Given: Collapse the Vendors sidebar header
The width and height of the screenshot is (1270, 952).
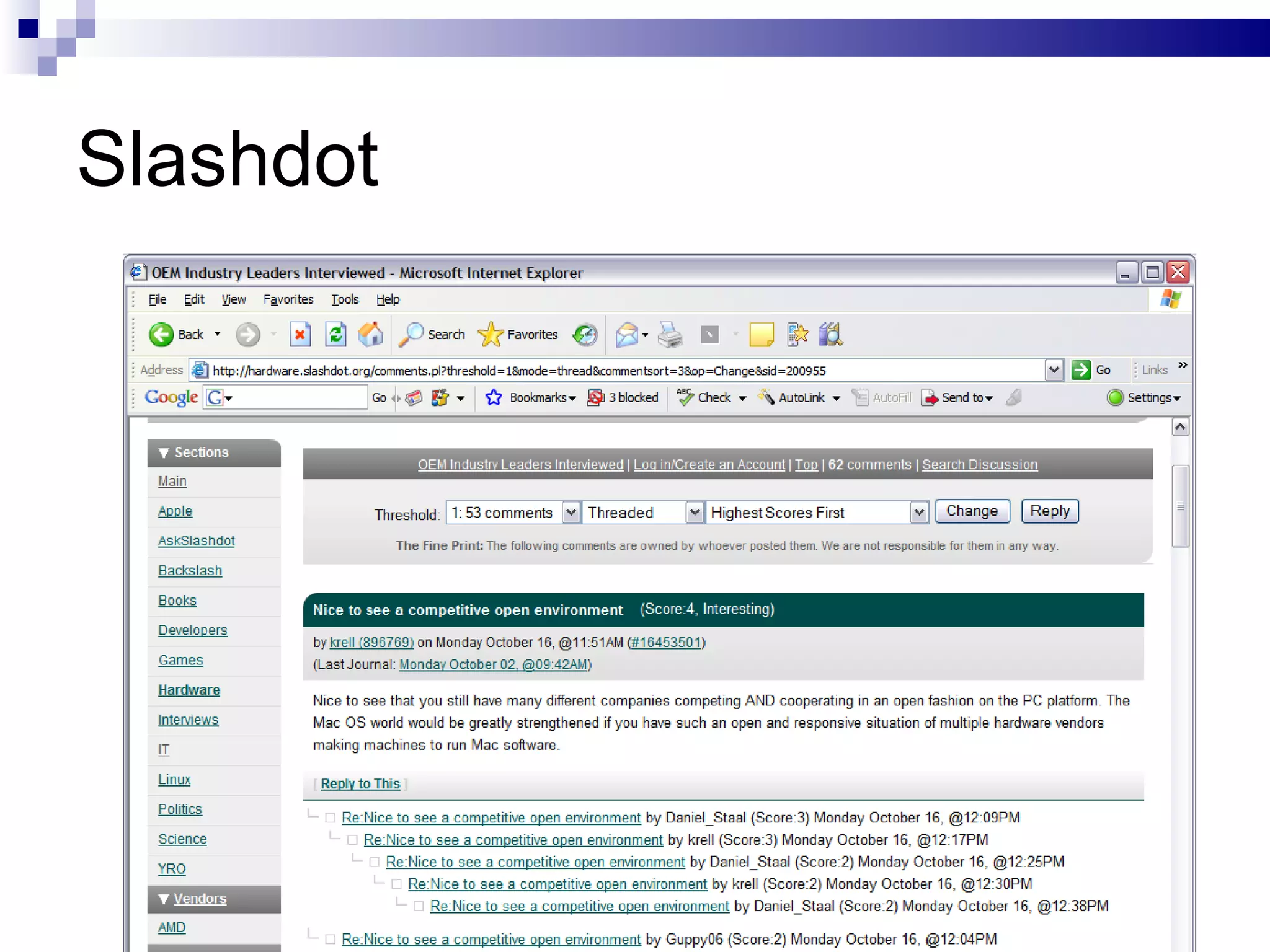Looking at the screenshot, I should coord(214,899).
